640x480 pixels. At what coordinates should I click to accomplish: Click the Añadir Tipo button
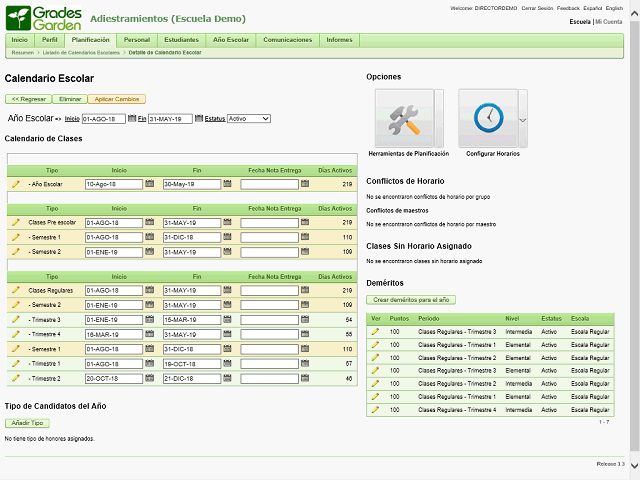point(27,423)
